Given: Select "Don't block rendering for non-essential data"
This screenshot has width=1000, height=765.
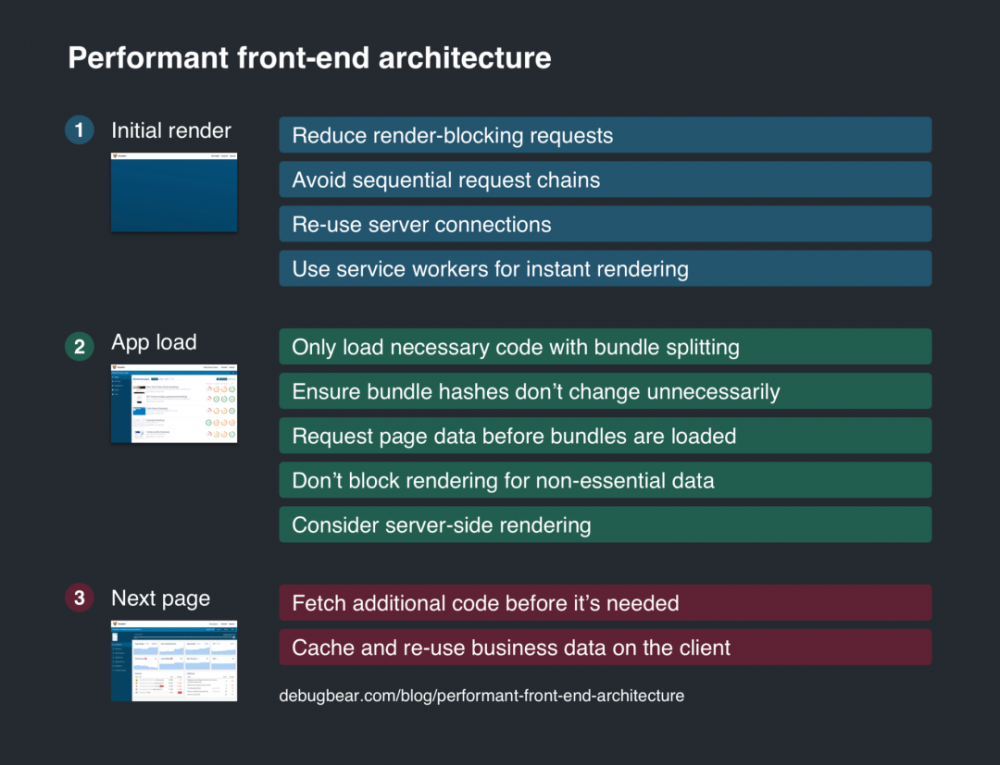Looking at the screenshot, I should click(x=605, y=480).
